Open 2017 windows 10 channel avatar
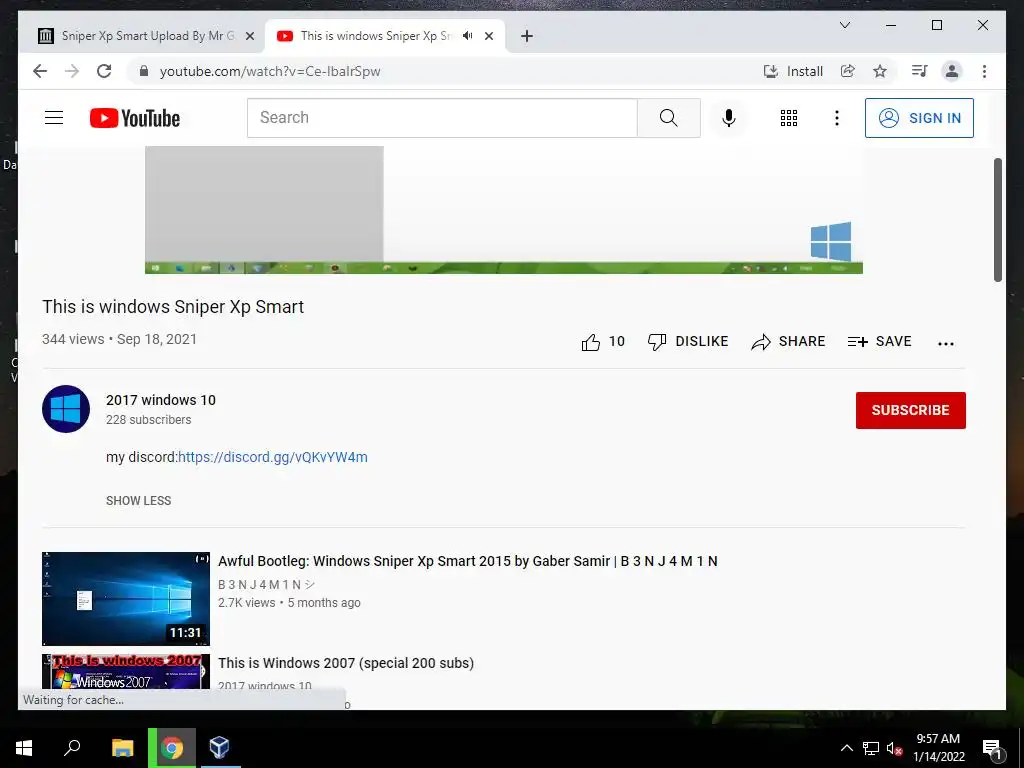1024x768 pixels. pos(66,409)
